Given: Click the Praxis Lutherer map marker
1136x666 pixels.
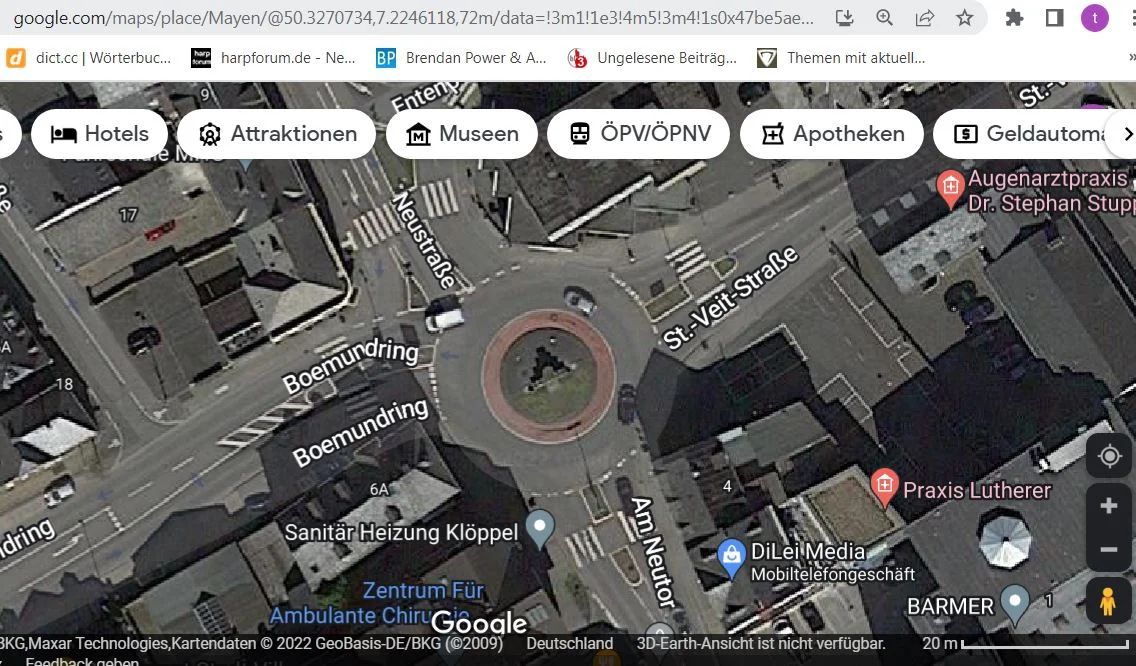Looking at the screenshot, I should pos(884,486).
